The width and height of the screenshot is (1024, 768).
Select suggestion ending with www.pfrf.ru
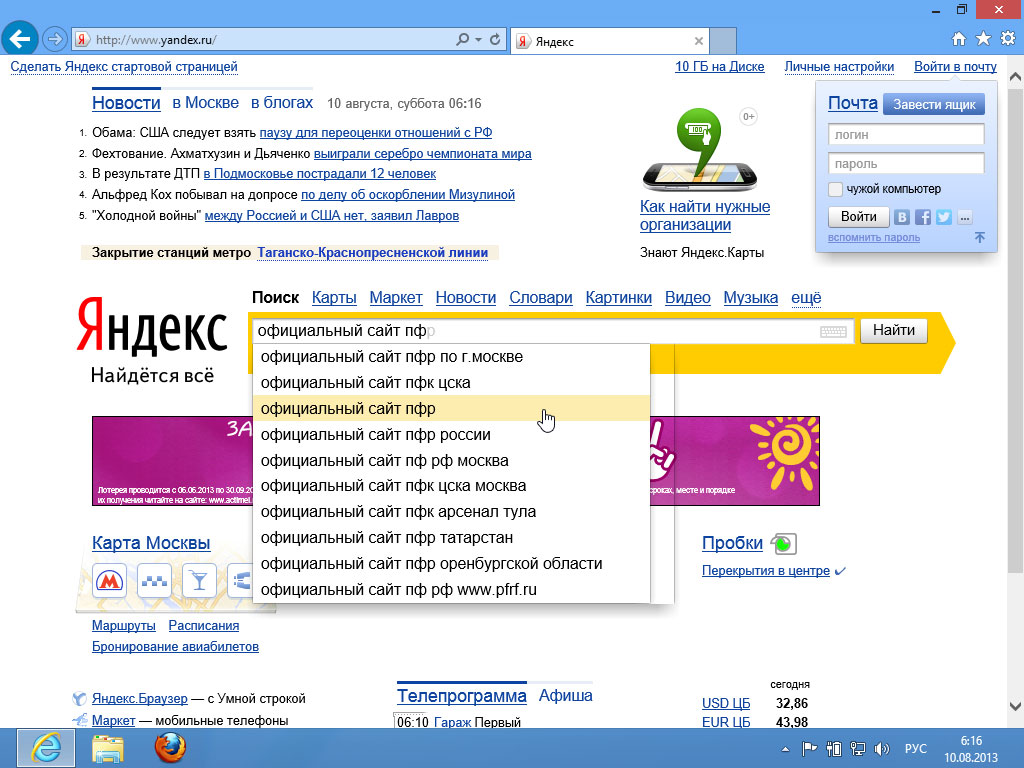point(451,590)
